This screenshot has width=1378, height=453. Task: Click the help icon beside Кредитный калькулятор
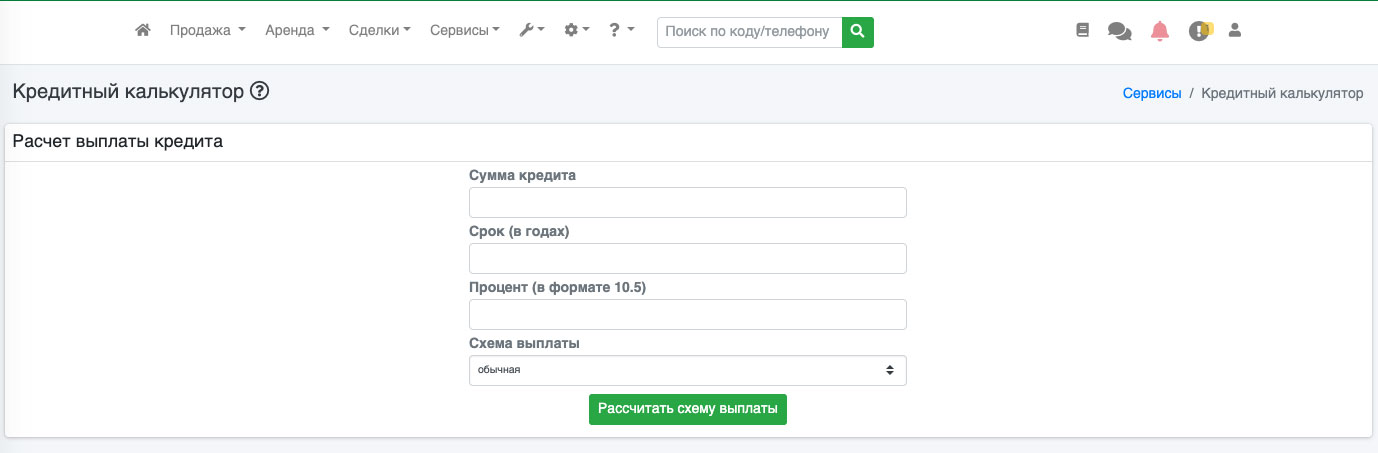point(260,92)
